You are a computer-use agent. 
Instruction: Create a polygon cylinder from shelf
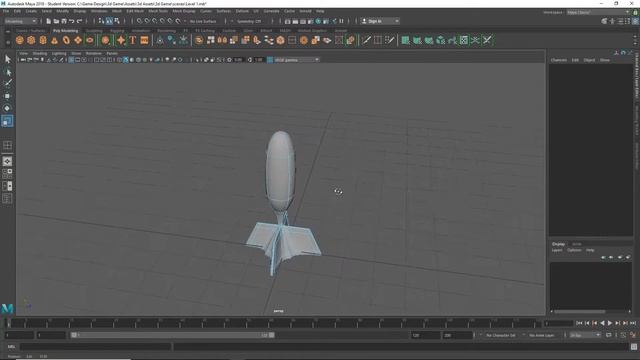[x=43, y=40]
